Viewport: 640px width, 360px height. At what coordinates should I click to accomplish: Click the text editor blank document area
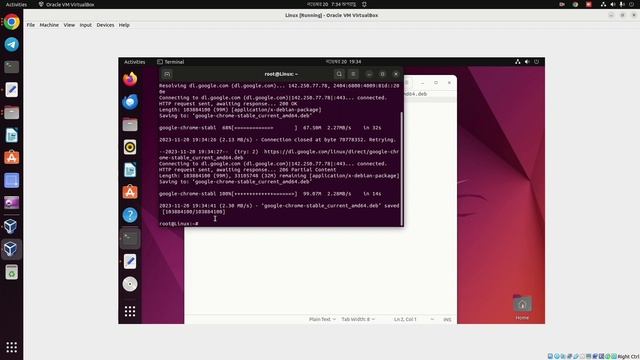[320, 270]
